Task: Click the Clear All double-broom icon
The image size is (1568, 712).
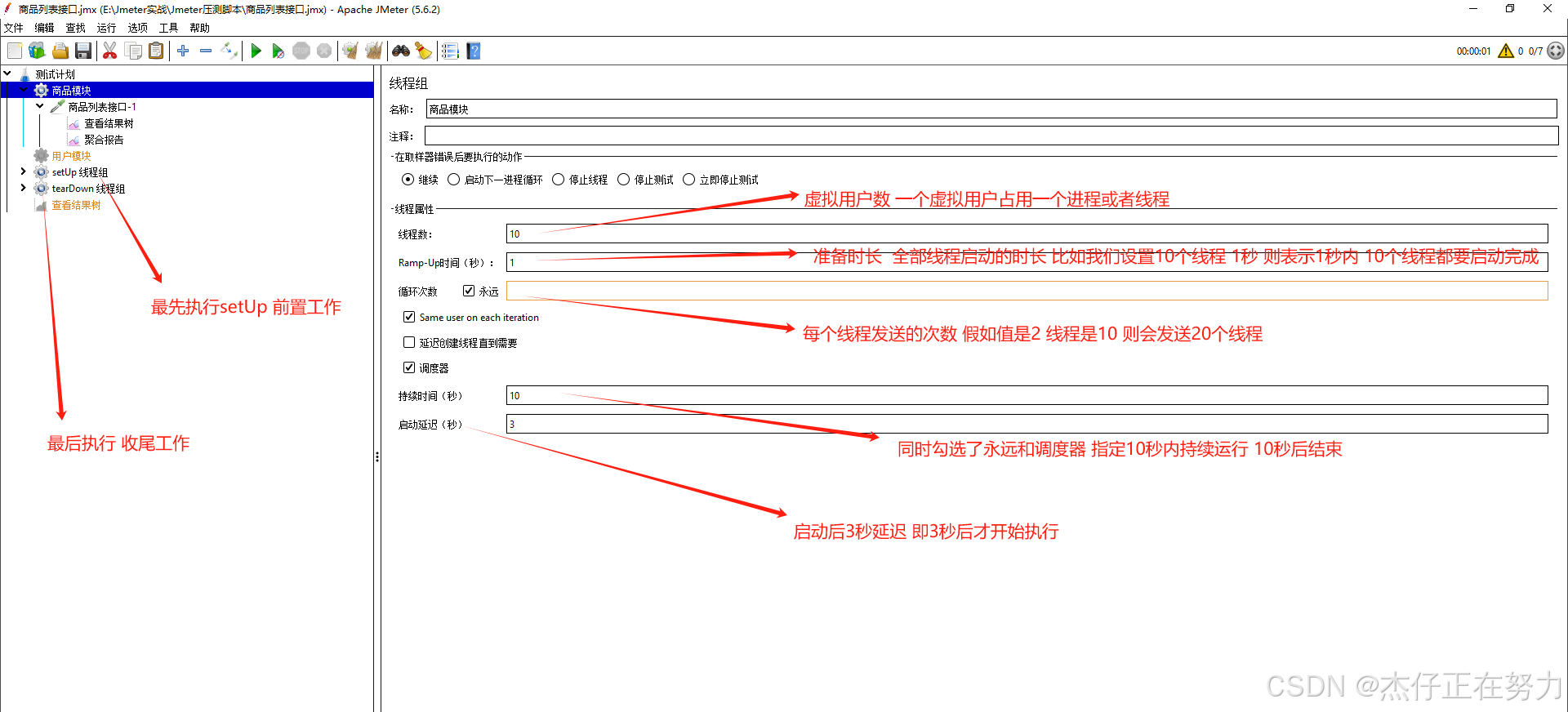Action: (374, 51)
